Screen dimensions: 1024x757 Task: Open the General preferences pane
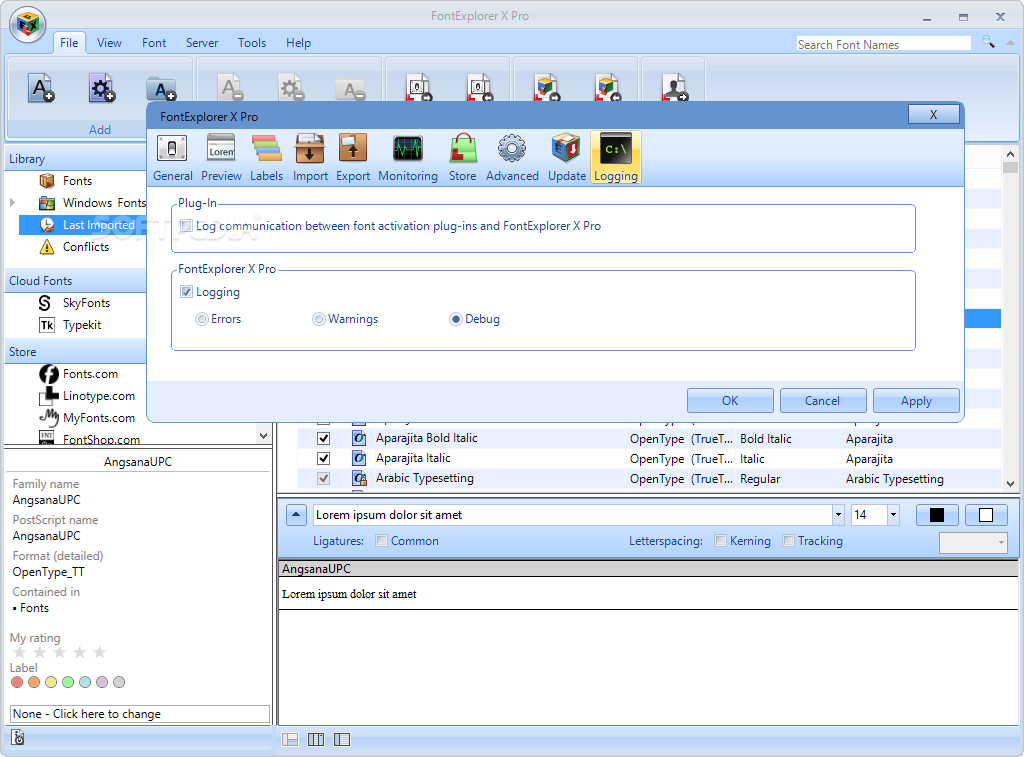point(172,157)
